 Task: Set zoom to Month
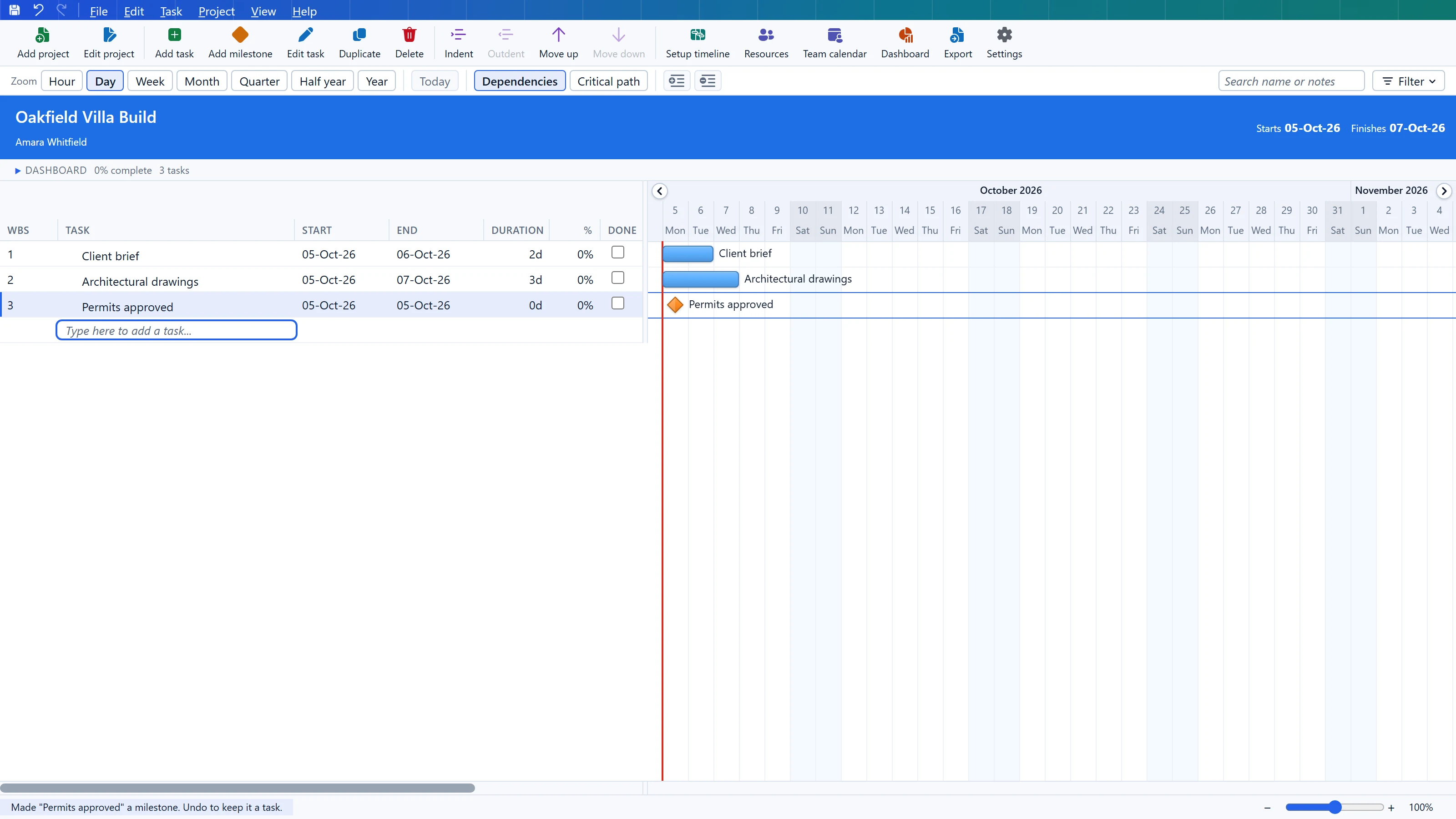[202, 81]
